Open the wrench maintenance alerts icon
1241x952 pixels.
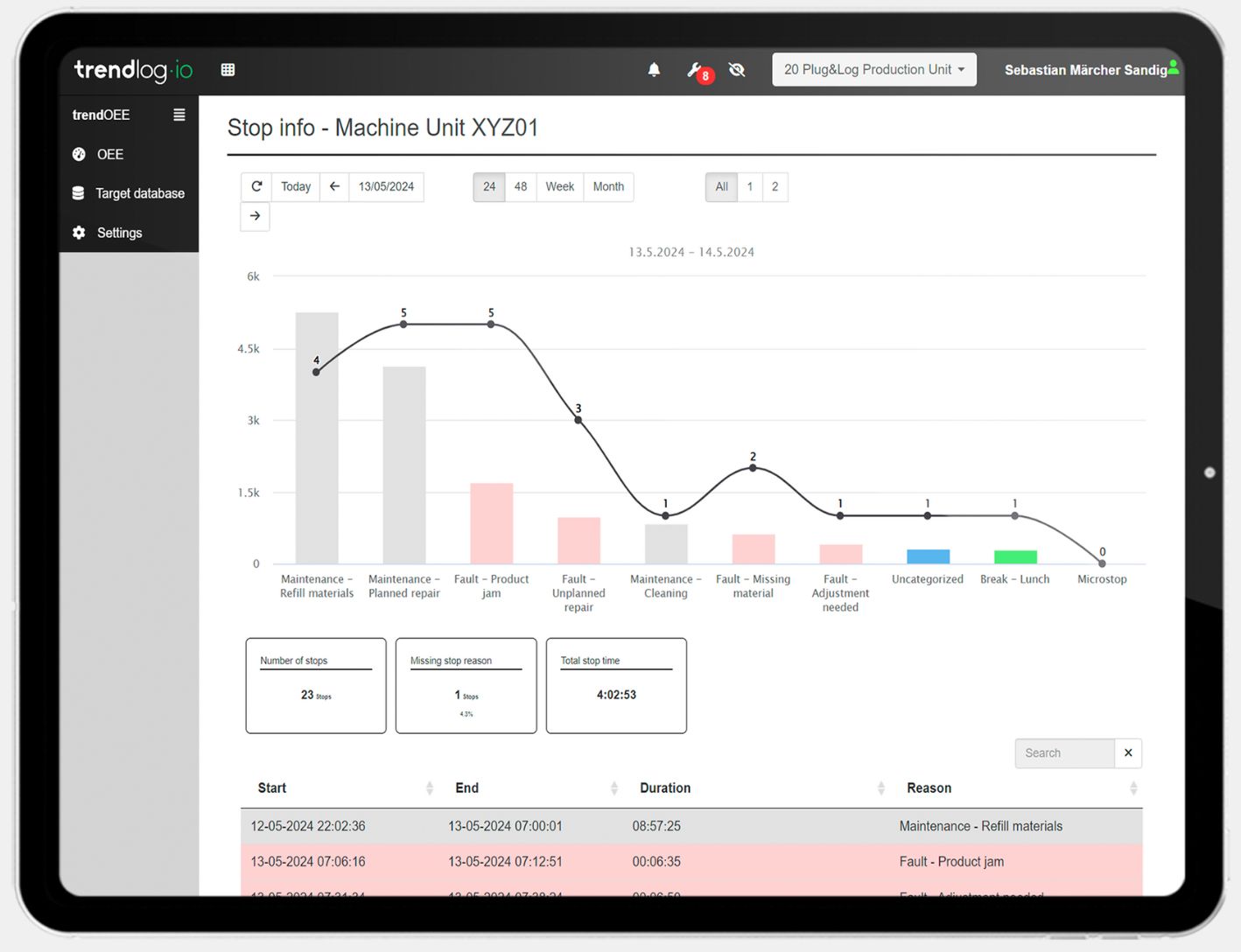tap(696, 70)
